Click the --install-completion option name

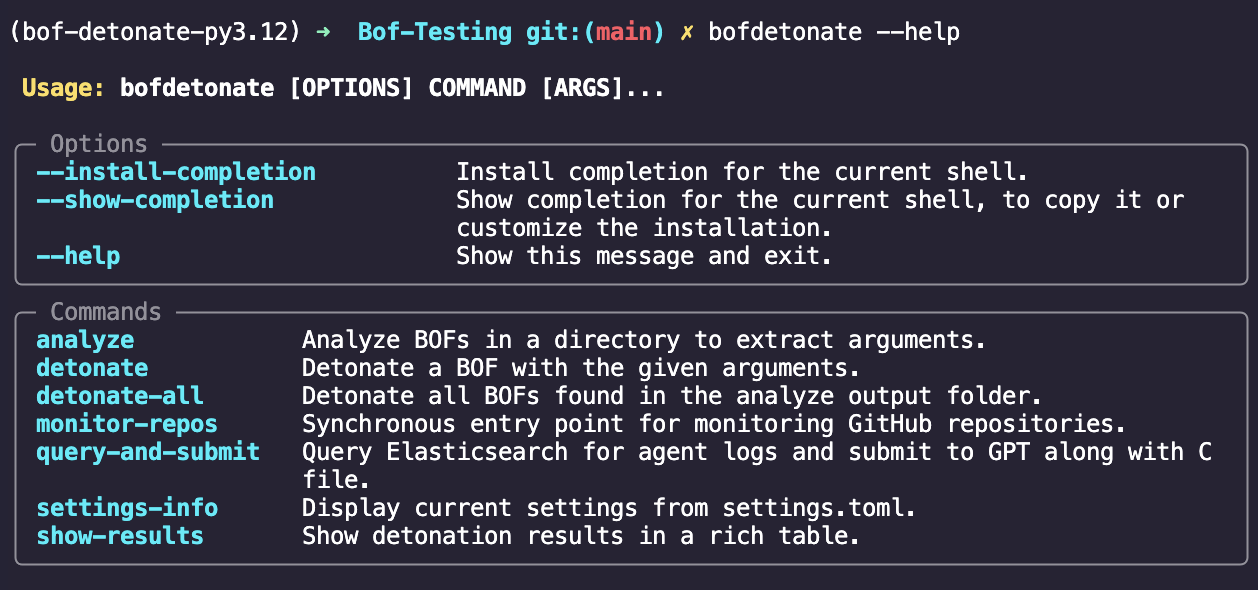click(176, 172)
